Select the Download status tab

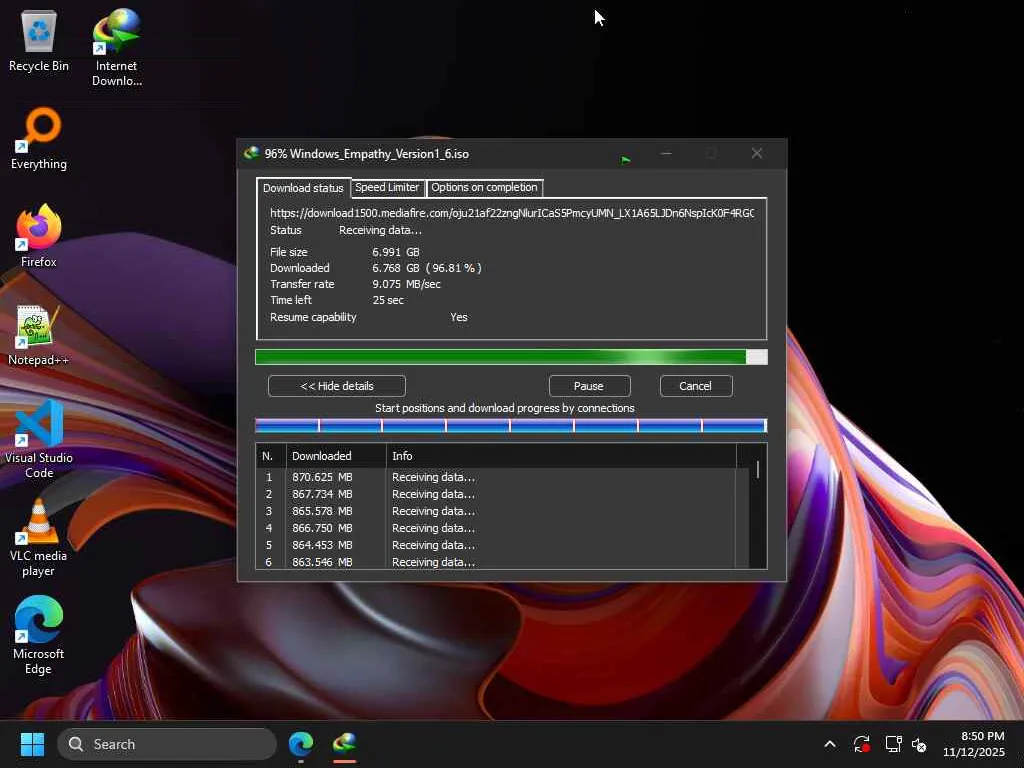coord(302,188)
